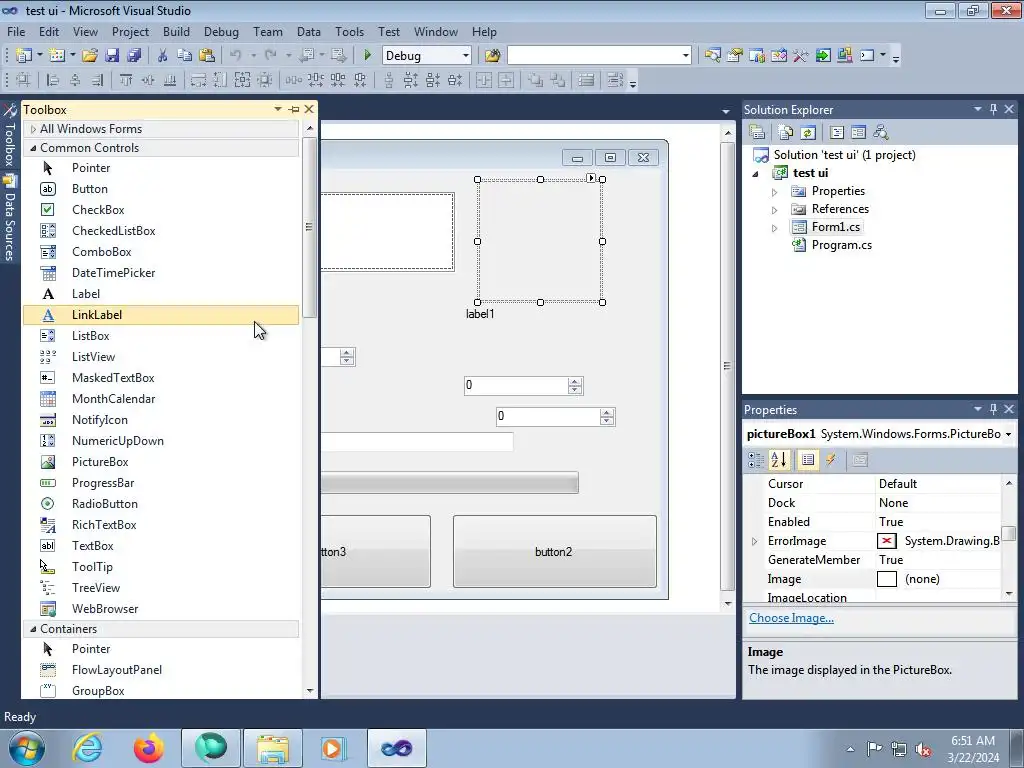Click the Properties page button icon
Image resolution: width=1024 pixels, height=768 pixels.
pos(859,460)
